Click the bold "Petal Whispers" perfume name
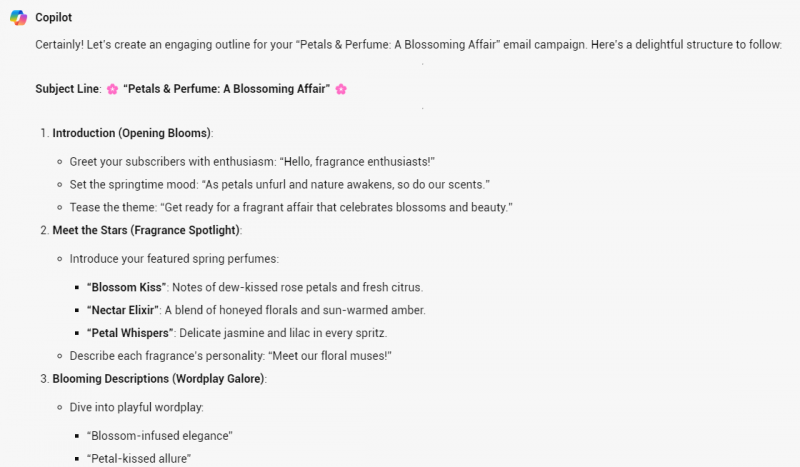800x467 pixels. [130, 333]
